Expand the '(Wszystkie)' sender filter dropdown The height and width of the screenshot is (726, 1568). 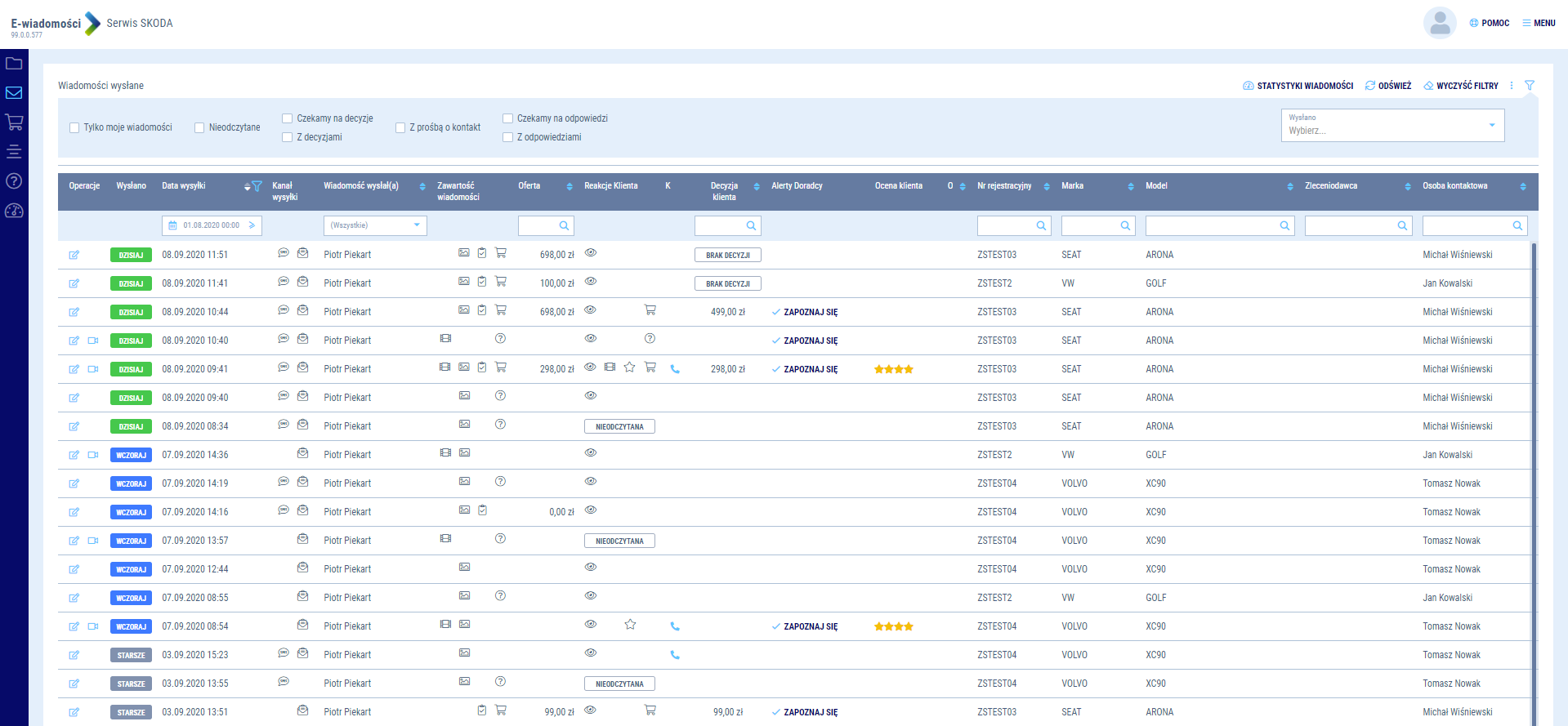[x=375, y=225]
